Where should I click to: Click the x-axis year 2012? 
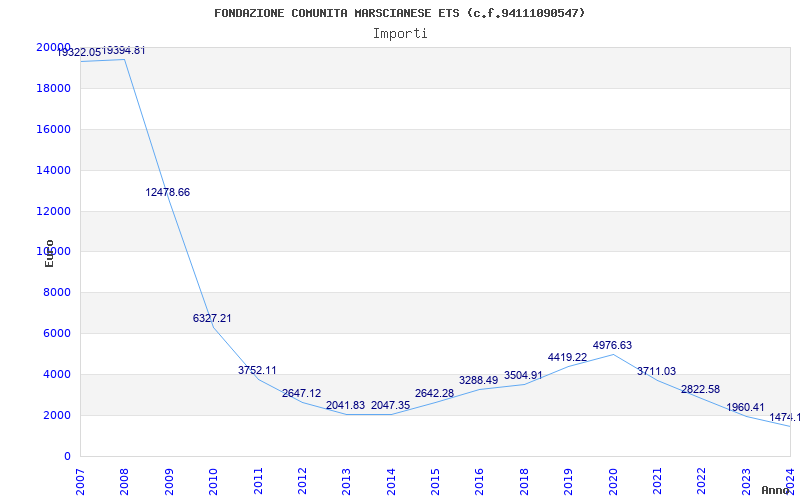(302, 481)
